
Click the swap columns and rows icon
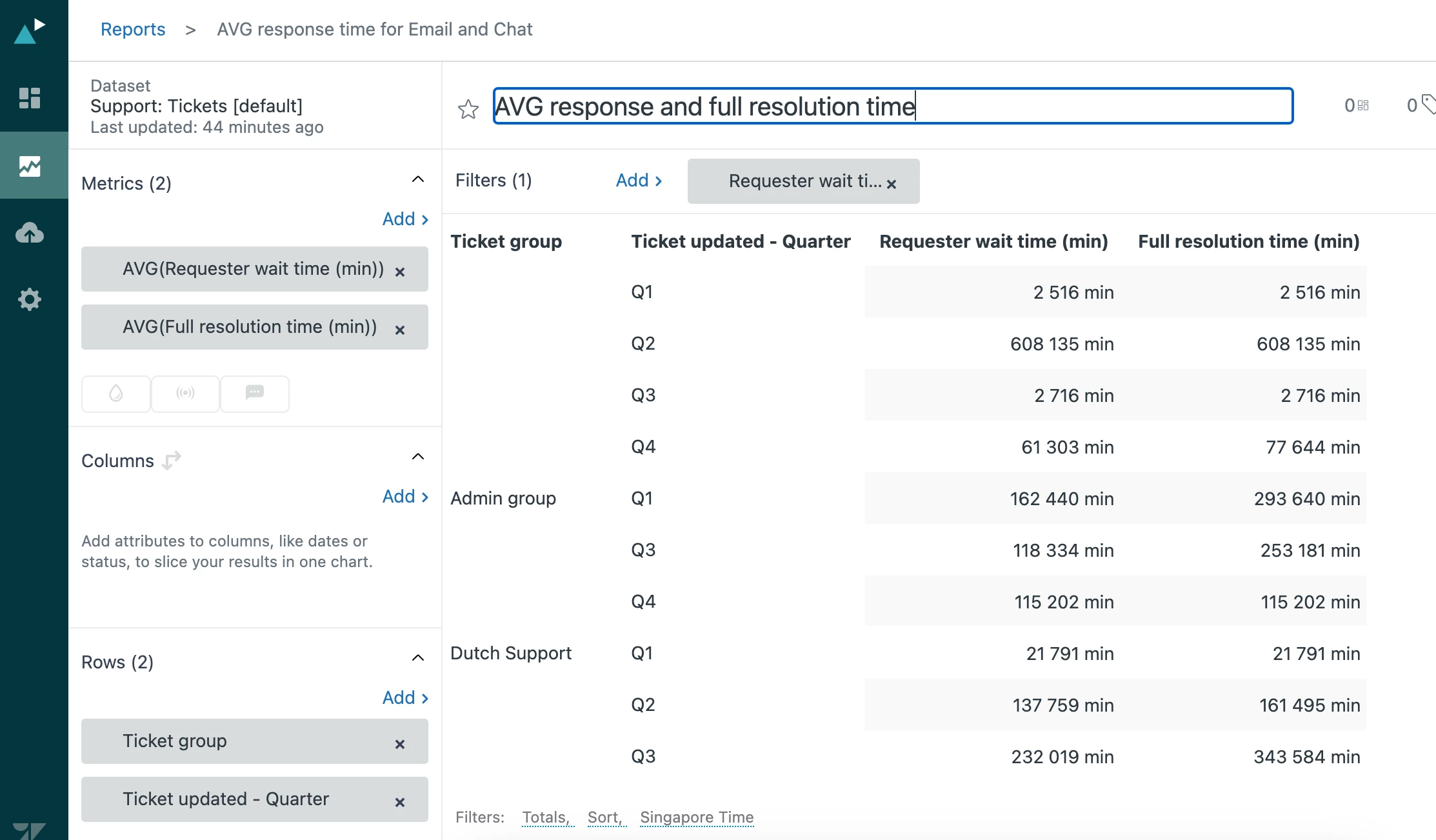point(172,461)
